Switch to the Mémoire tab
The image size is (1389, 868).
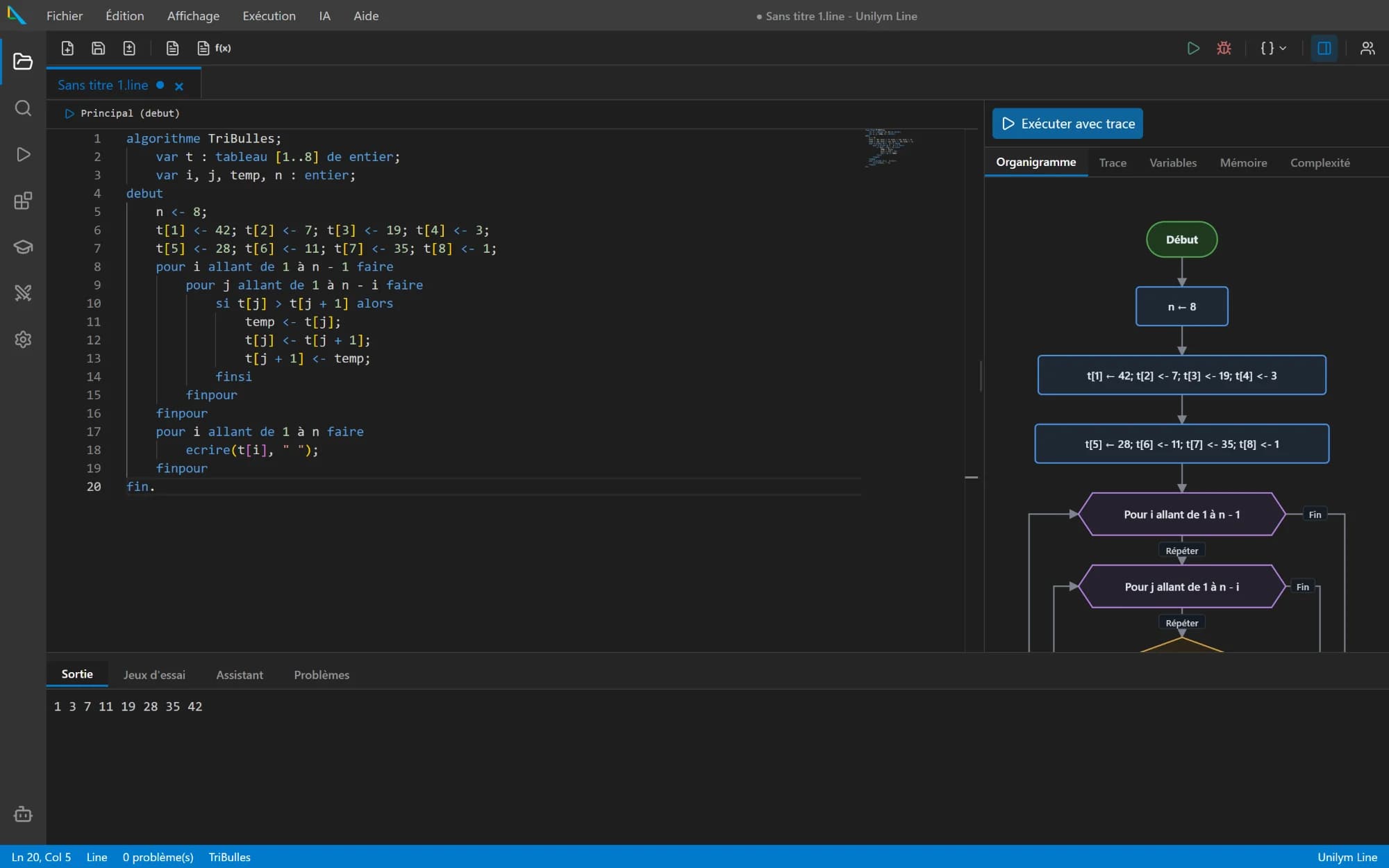pos(1243,162)
